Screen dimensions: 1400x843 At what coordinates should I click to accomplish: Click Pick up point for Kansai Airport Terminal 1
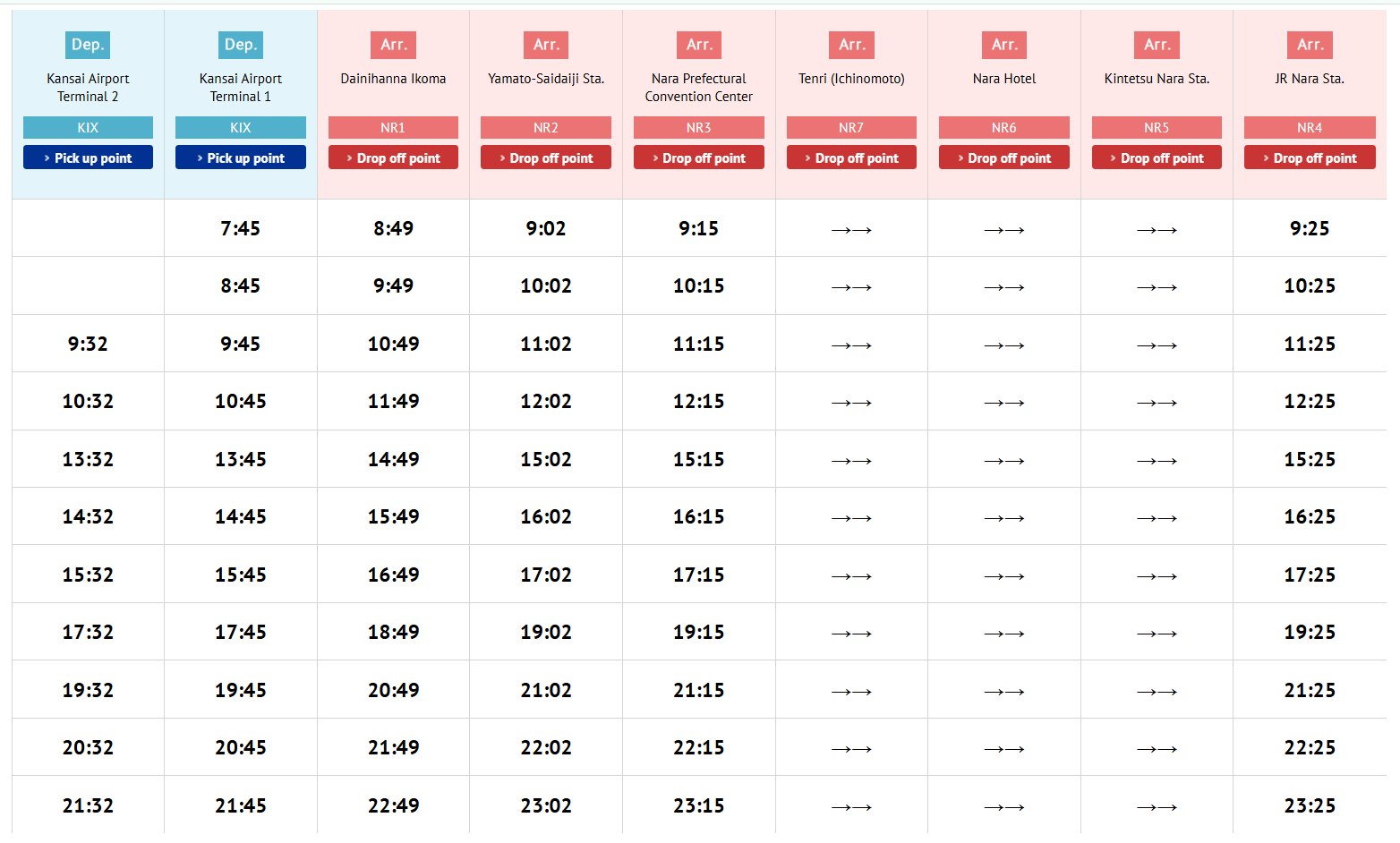(240, 158)
